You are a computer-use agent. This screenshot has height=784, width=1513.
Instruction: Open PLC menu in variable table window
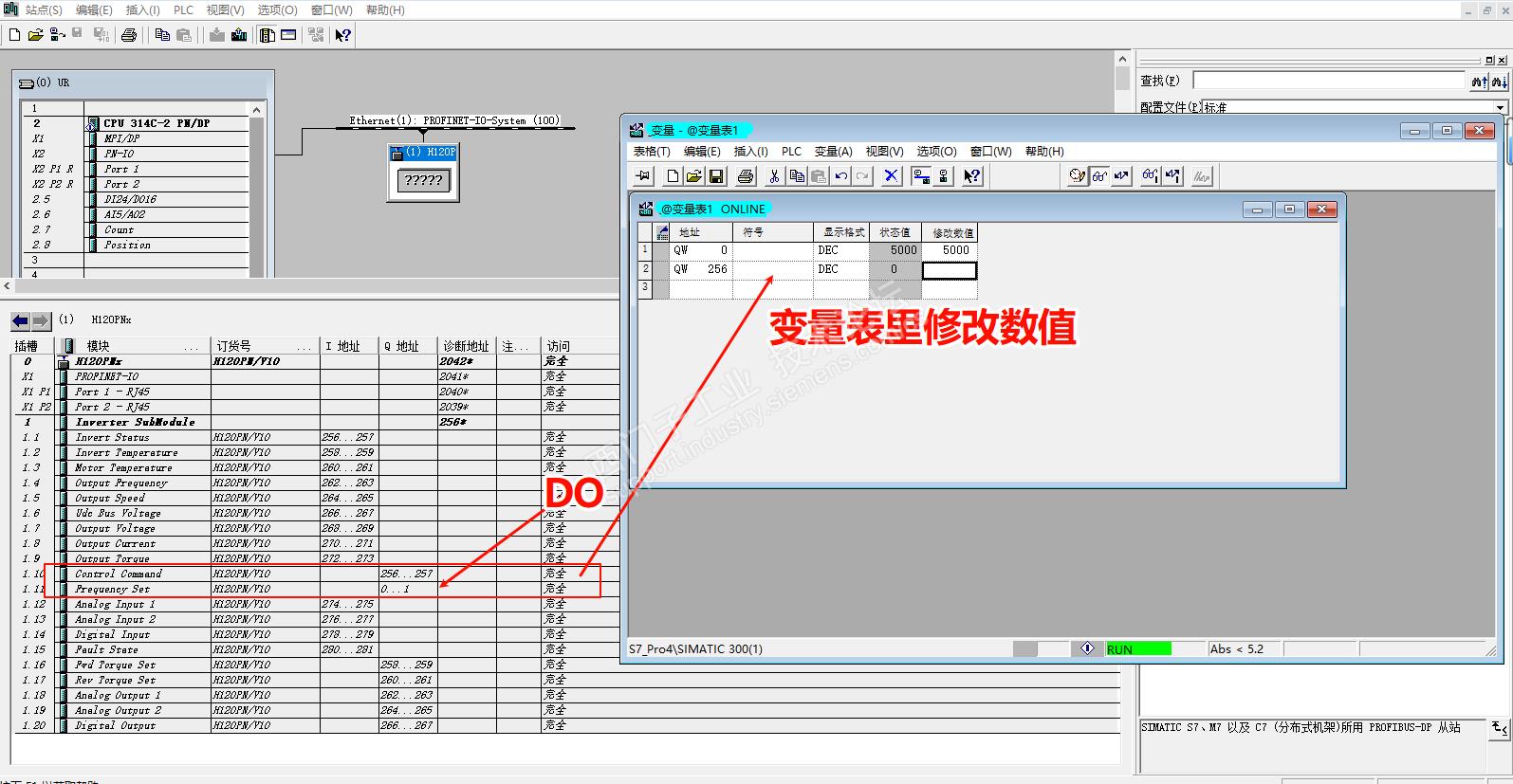(791, 151)
